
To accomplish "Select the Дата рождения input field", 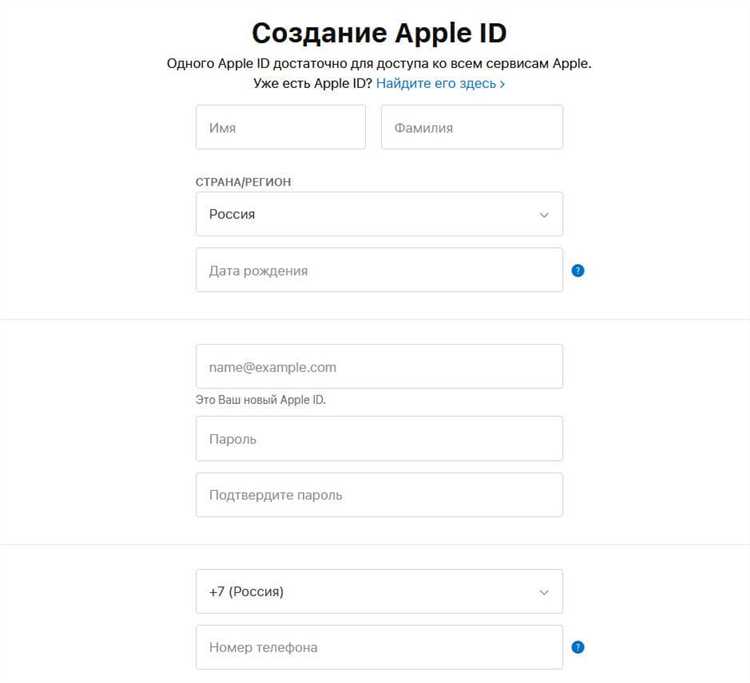I will click(x=379, y=270).
